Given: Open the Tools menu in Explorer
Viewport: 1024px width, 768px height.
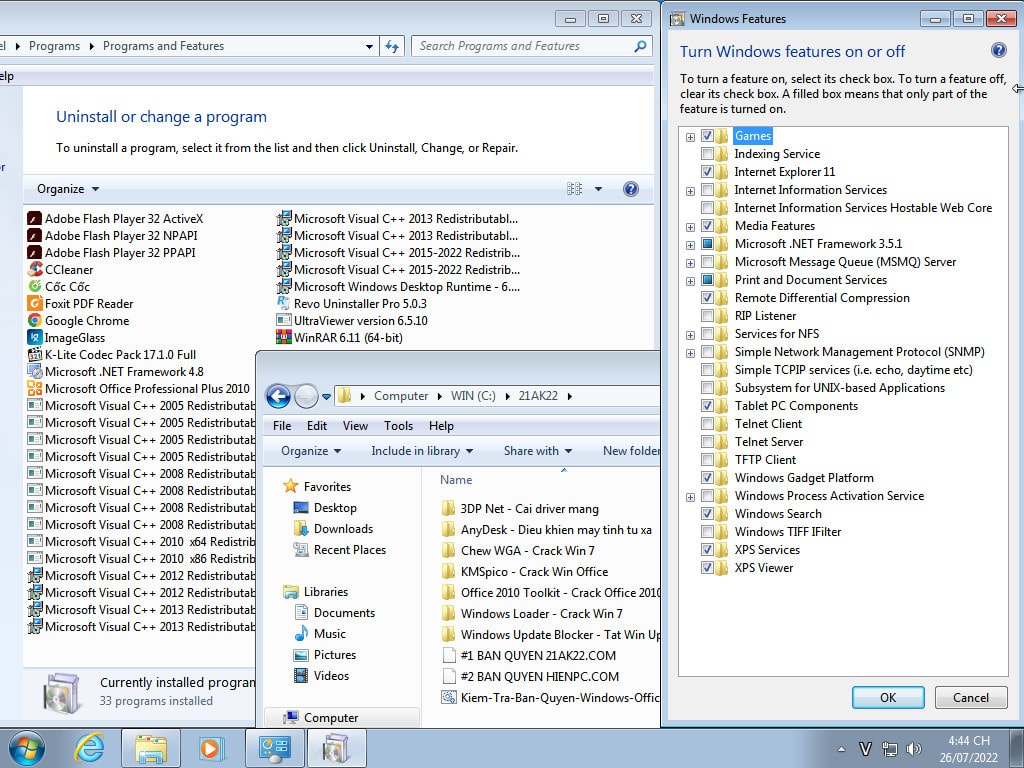Looking at the screenshot, I should point(398,426).
